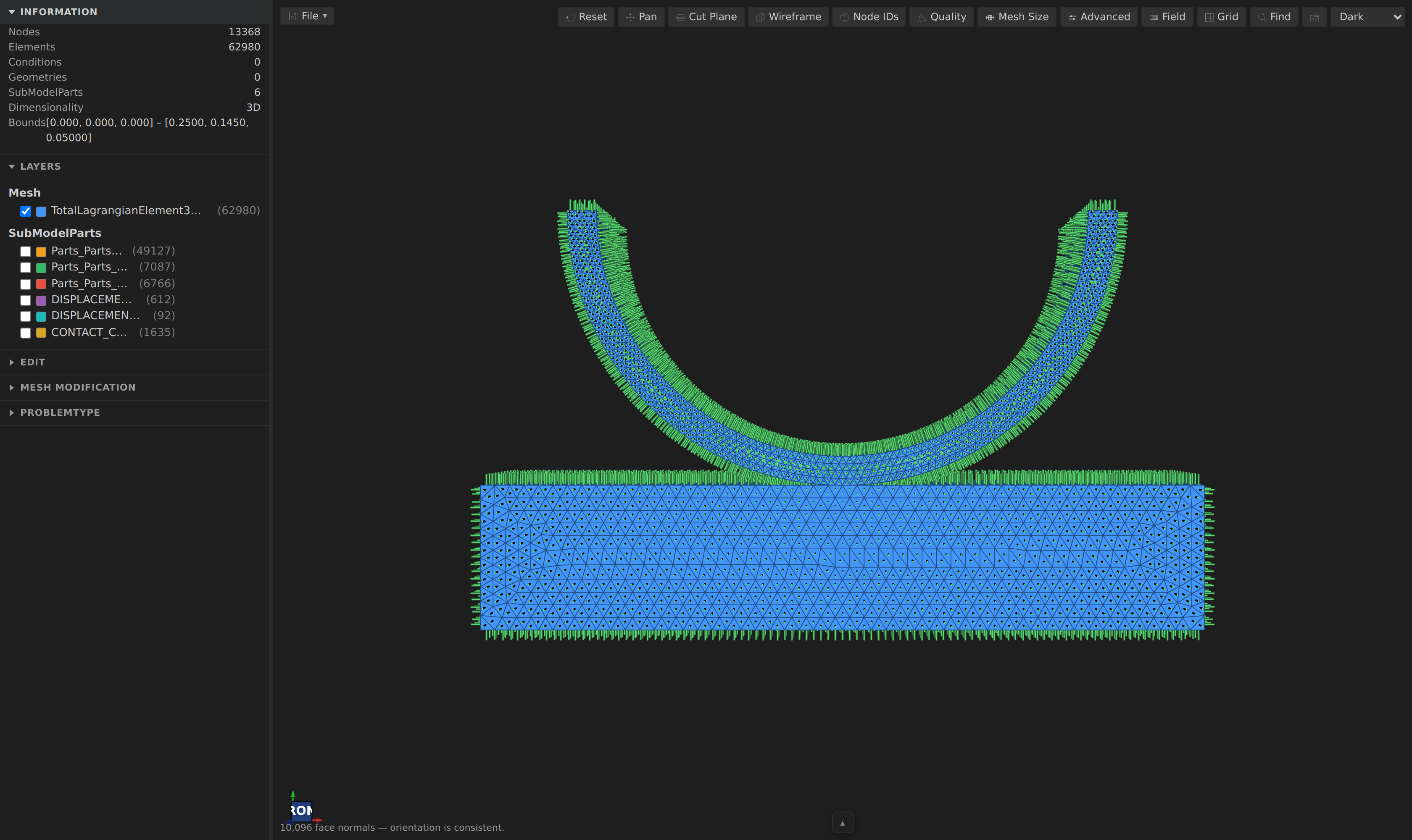Open the Advanced options
Viewport: 1412px width, 840px height.
pos(1099,17)
